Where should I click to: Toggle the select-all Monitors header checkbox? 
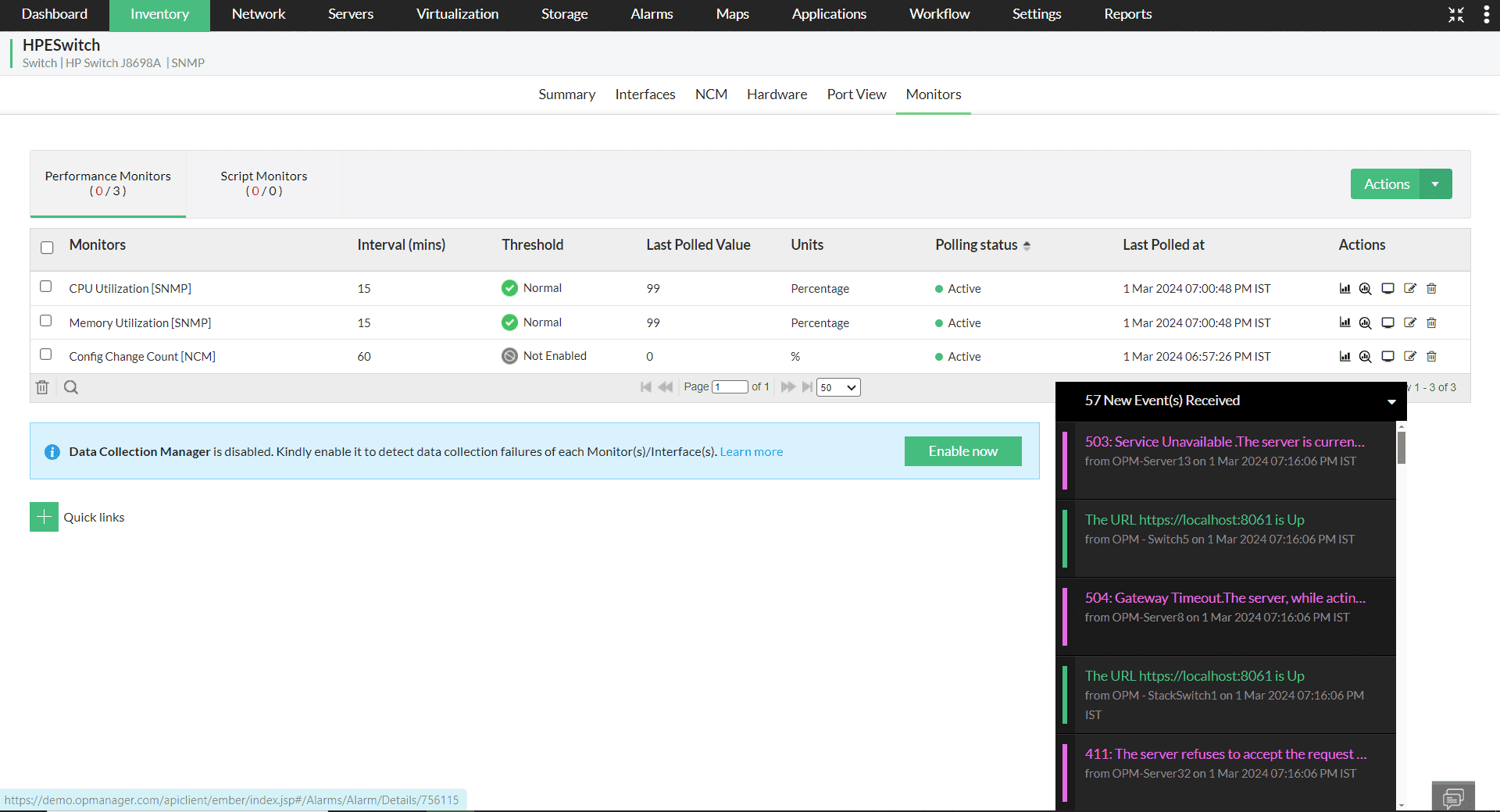[47, 248]
